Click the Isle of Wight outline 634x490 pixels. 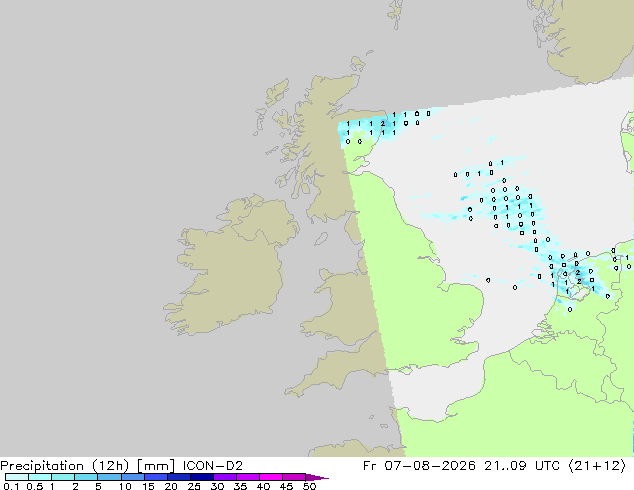406,370
